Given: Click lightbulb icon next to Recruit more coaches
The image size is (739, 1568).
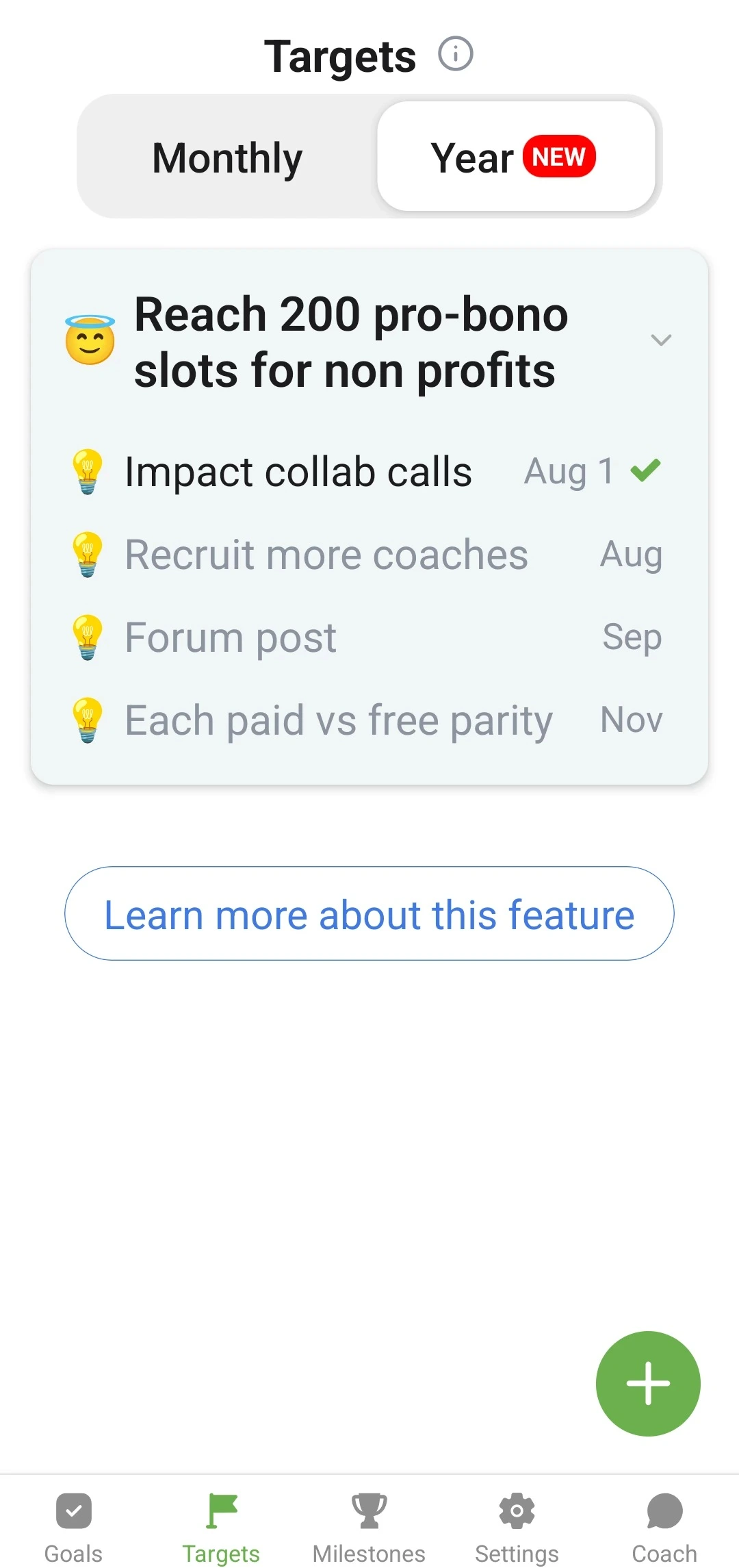Looking at the screenshot, I should pos(88,555).
